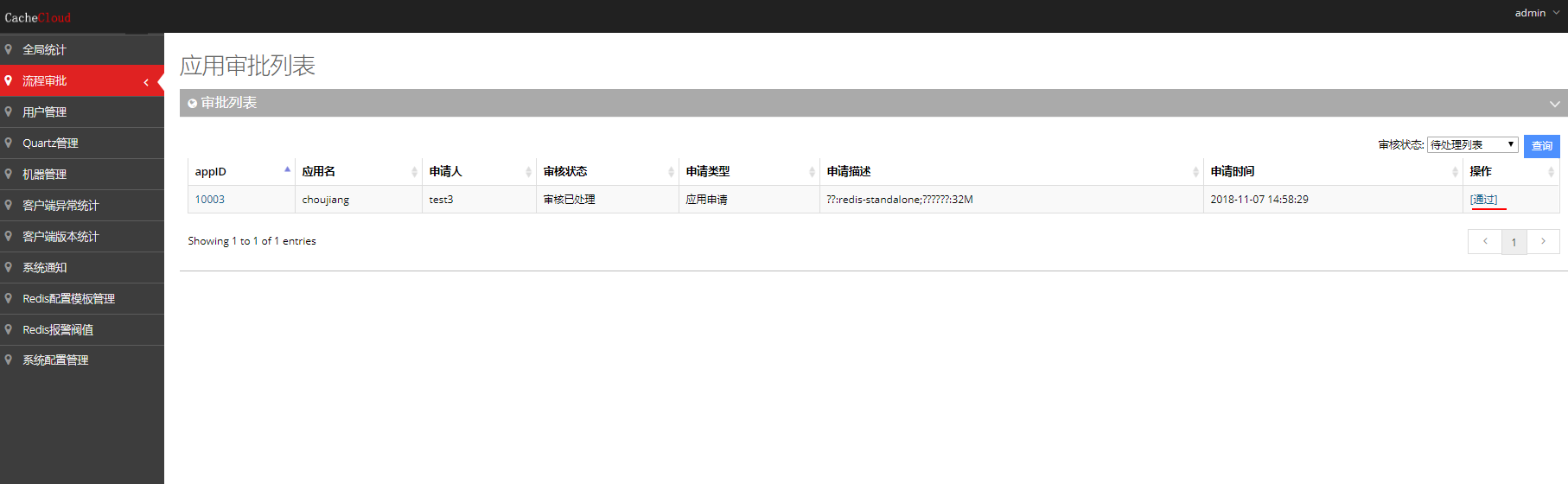
Task: Click the pin icon beside 系统配置管理
Action: [9, 360]
